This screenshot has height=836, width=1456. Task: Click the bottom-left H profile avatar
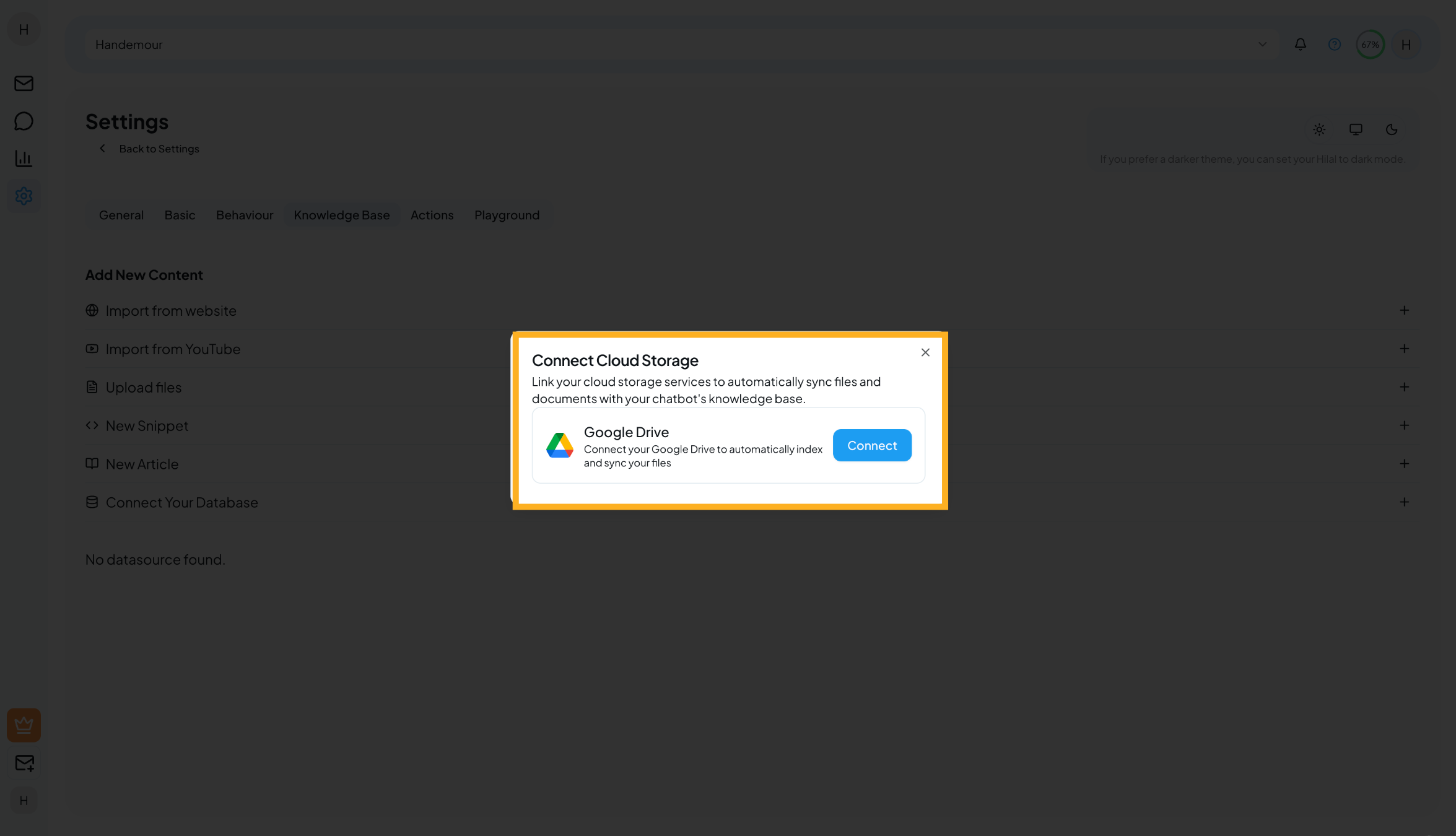click(x=24, y=800)
